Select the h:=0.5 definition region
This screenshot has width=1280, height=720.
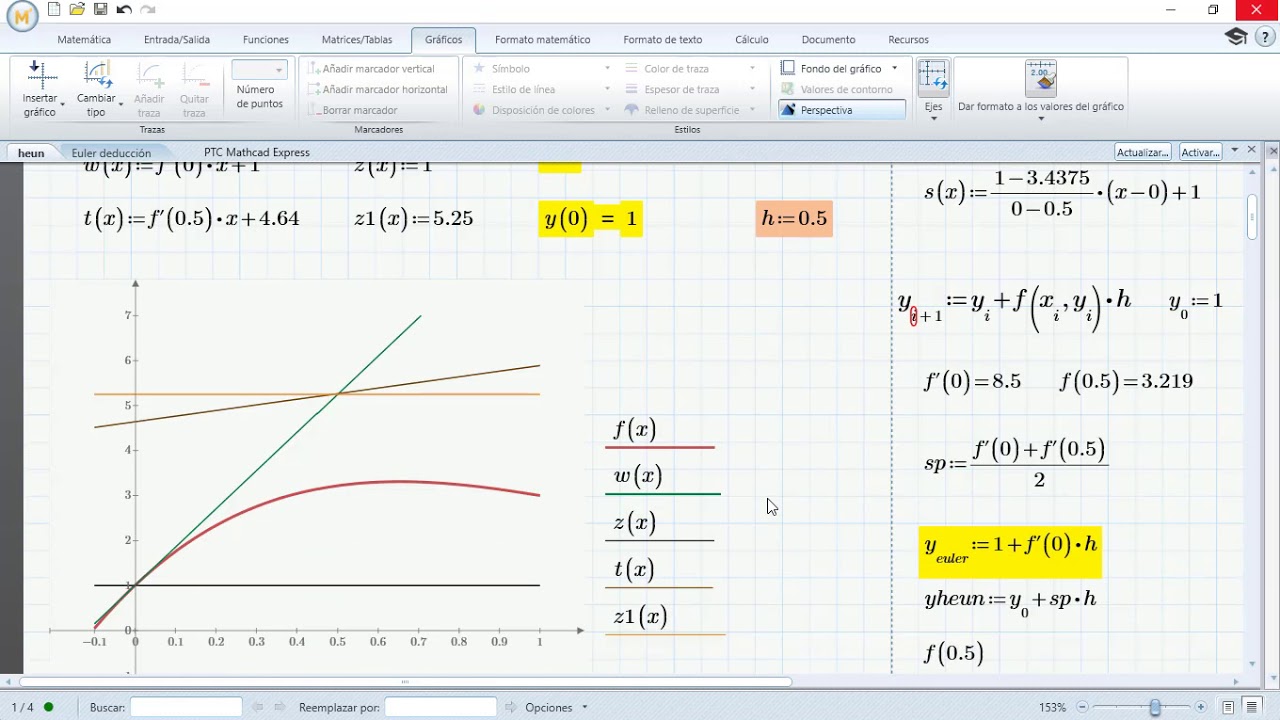pyautogui.click(x=794, y=218)
